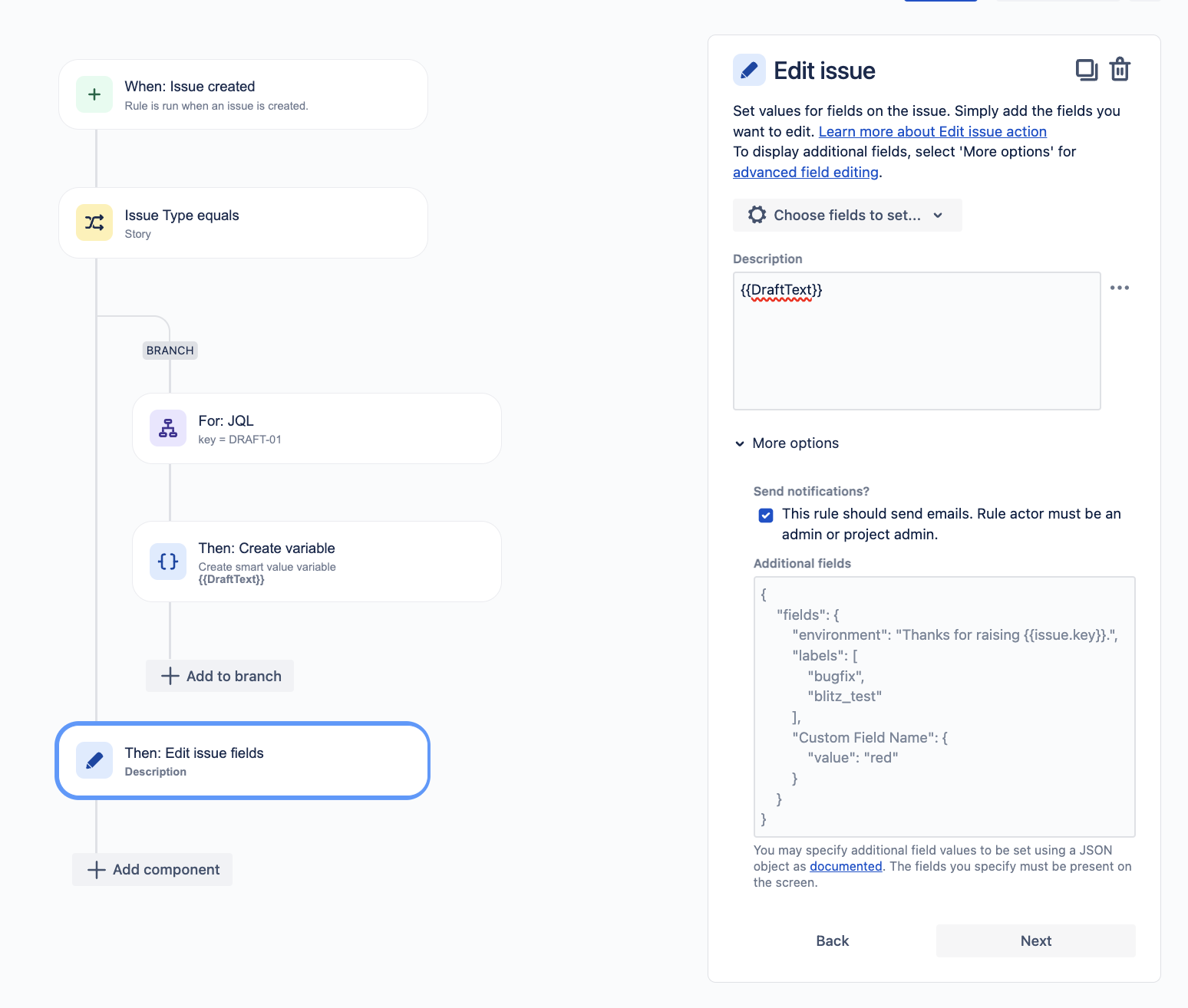Click the Back button
1188x1008 pixels.
click(x=833, y=940)
